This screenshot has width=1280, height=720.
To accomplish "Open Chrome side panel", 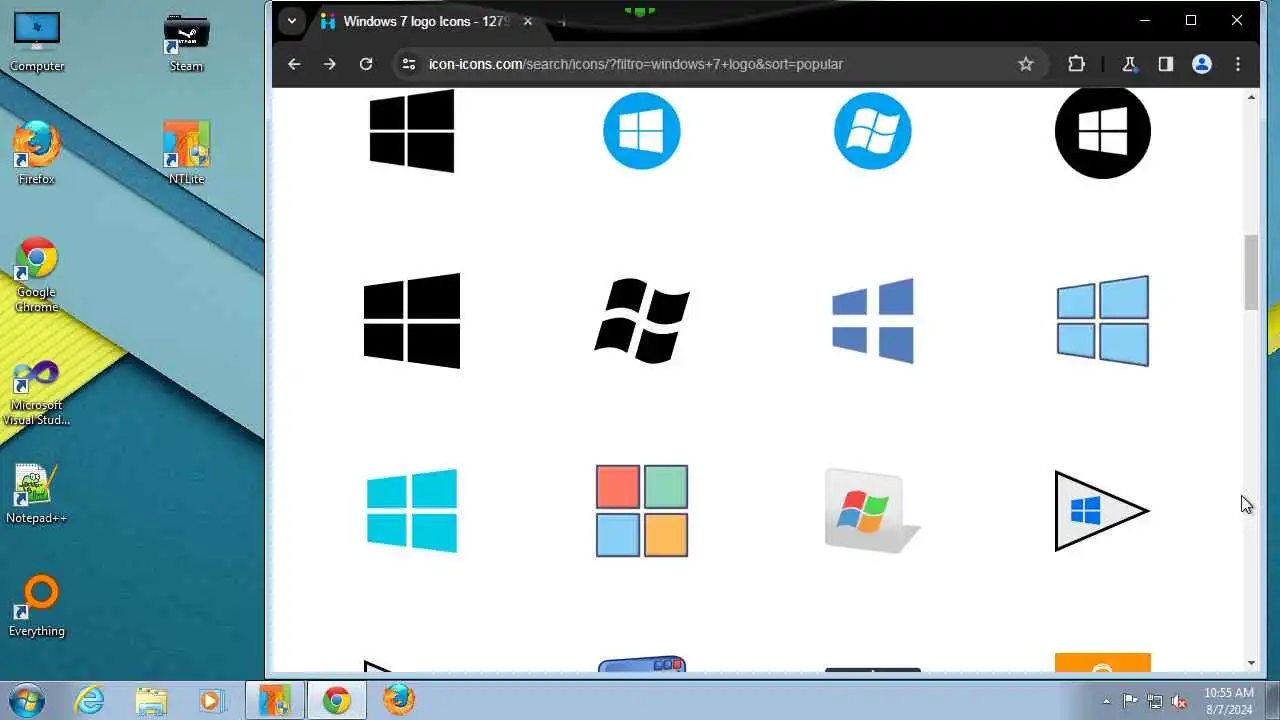I will click(x=1165, y=64).
